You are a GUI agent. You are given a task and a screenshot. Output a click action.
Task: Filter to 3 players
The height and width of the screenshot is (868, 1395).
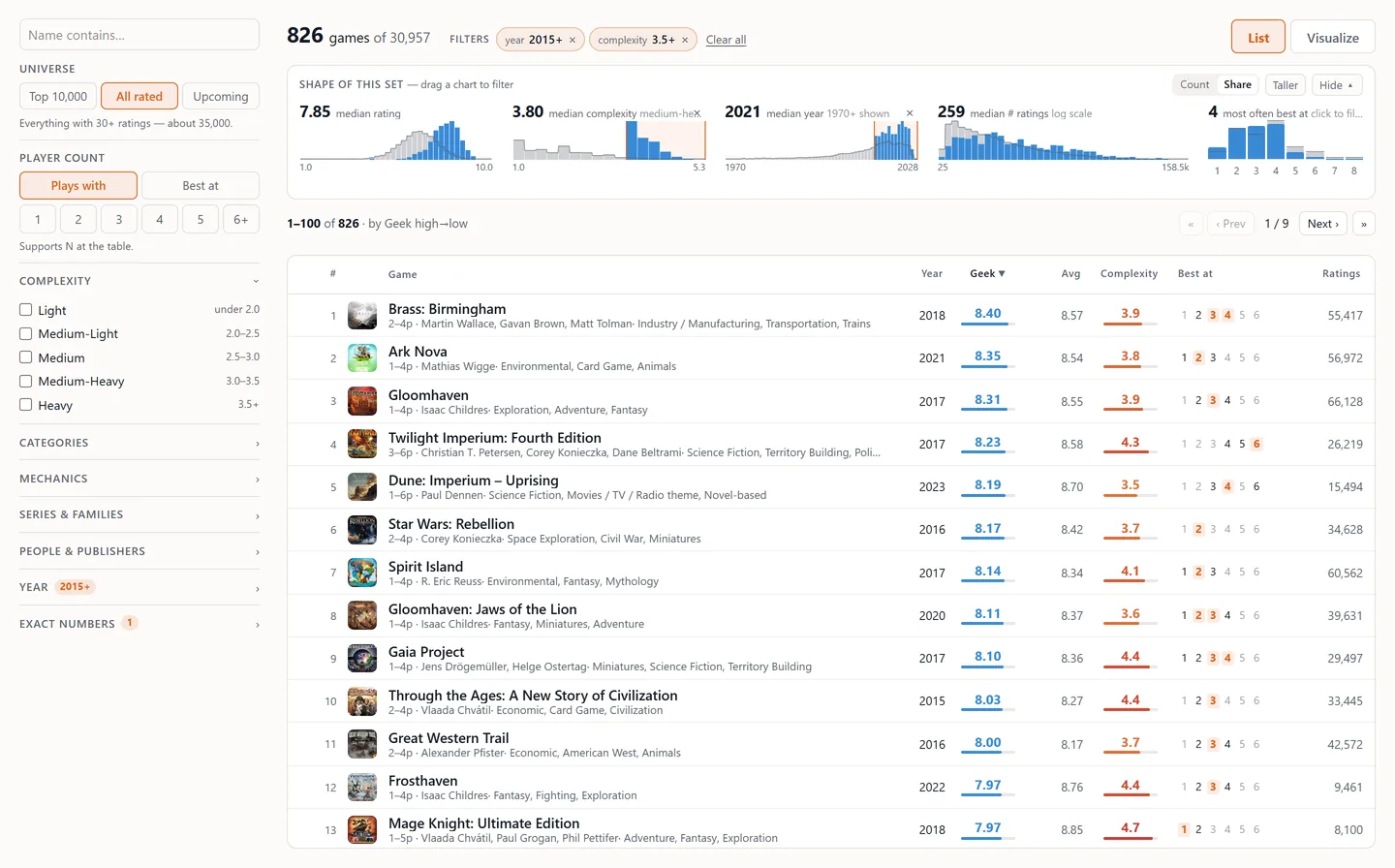(119, 219)
